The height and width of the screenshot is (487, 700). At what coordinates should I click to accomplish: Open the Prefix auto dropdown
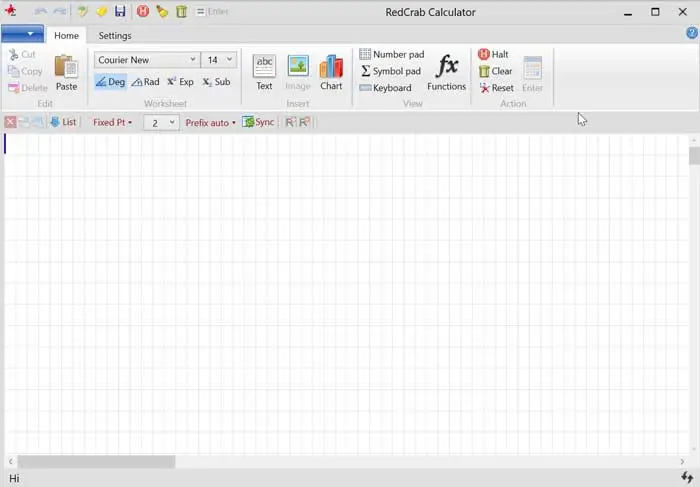click(x=210, y=122)
